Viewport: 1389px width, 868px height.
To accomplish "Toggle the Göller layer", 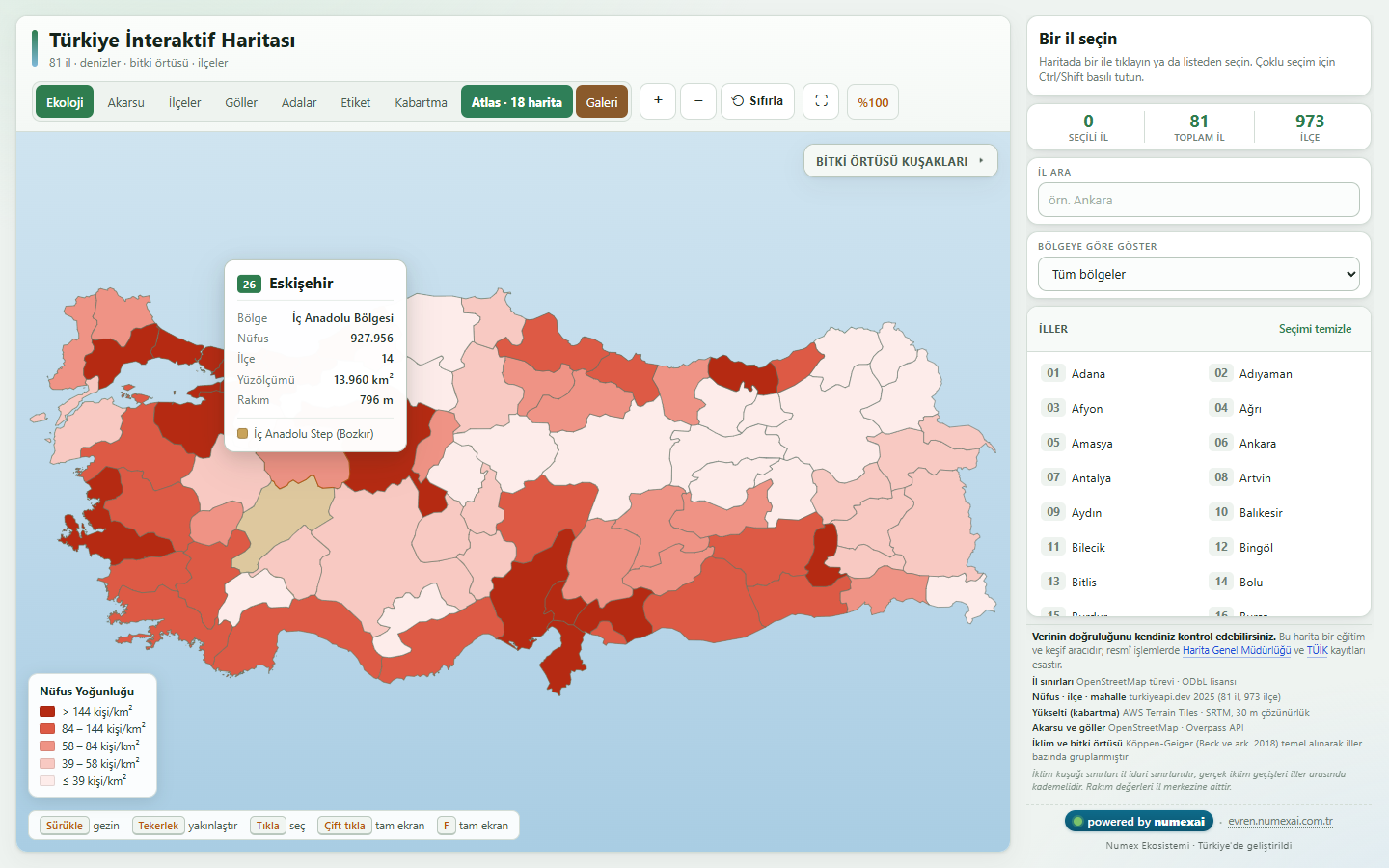I will click(241, 102).
